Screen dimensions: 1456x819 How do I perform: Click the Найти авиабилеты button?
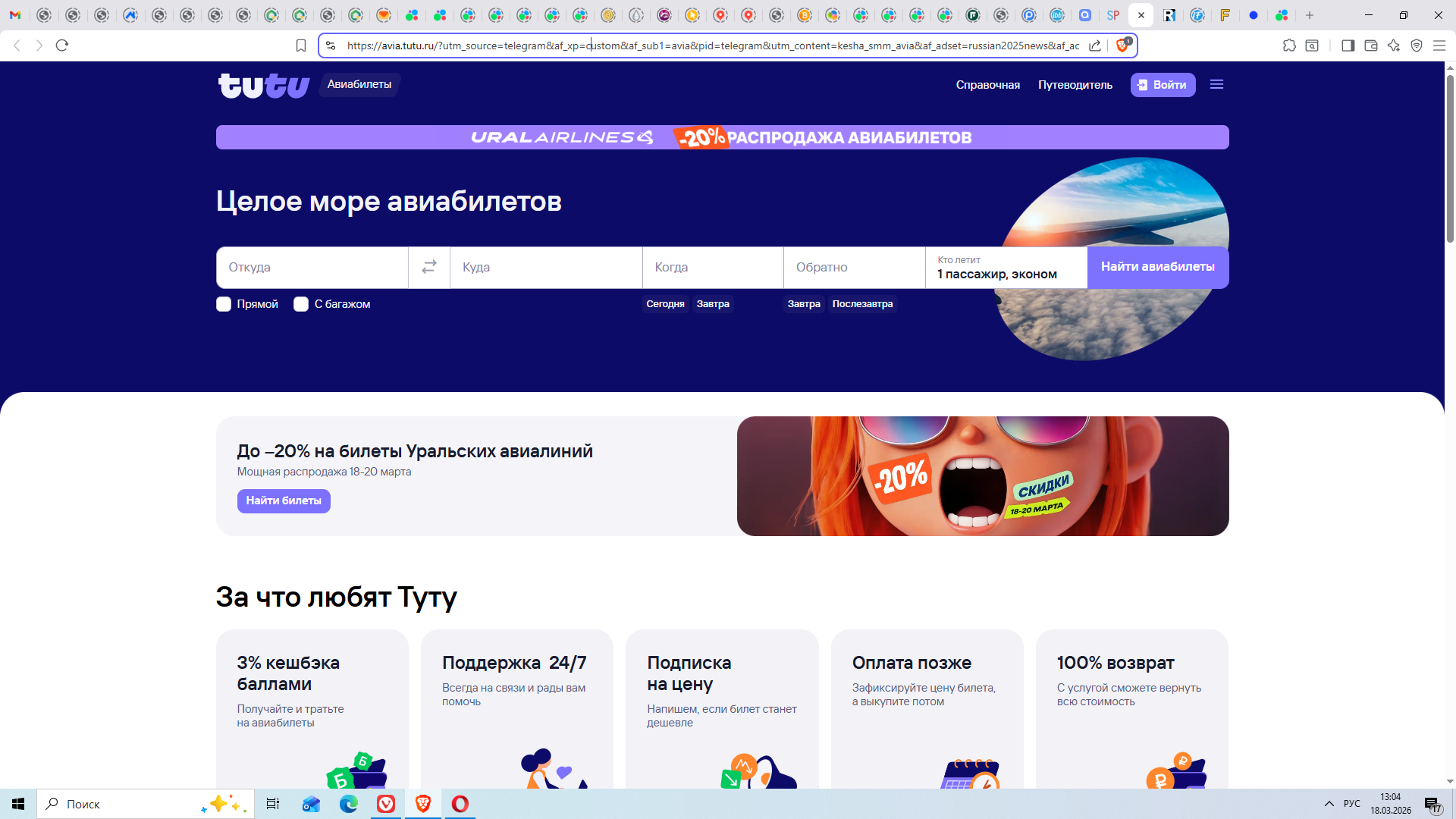click(x=1157, y=267)
